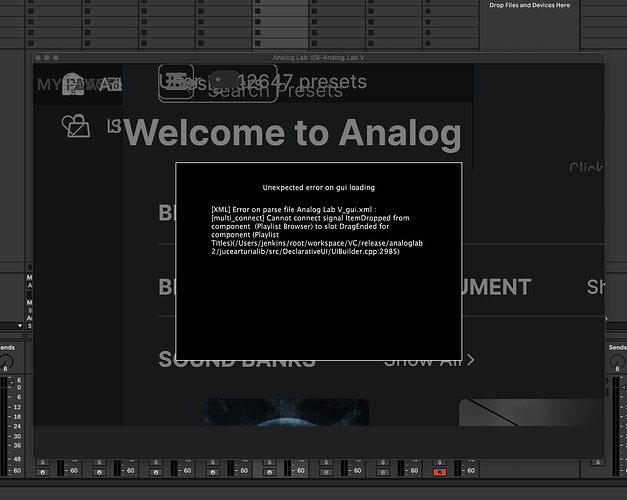
Task: Open the small dropdown arrow at left mixer edge
Action: pos(20,326)
